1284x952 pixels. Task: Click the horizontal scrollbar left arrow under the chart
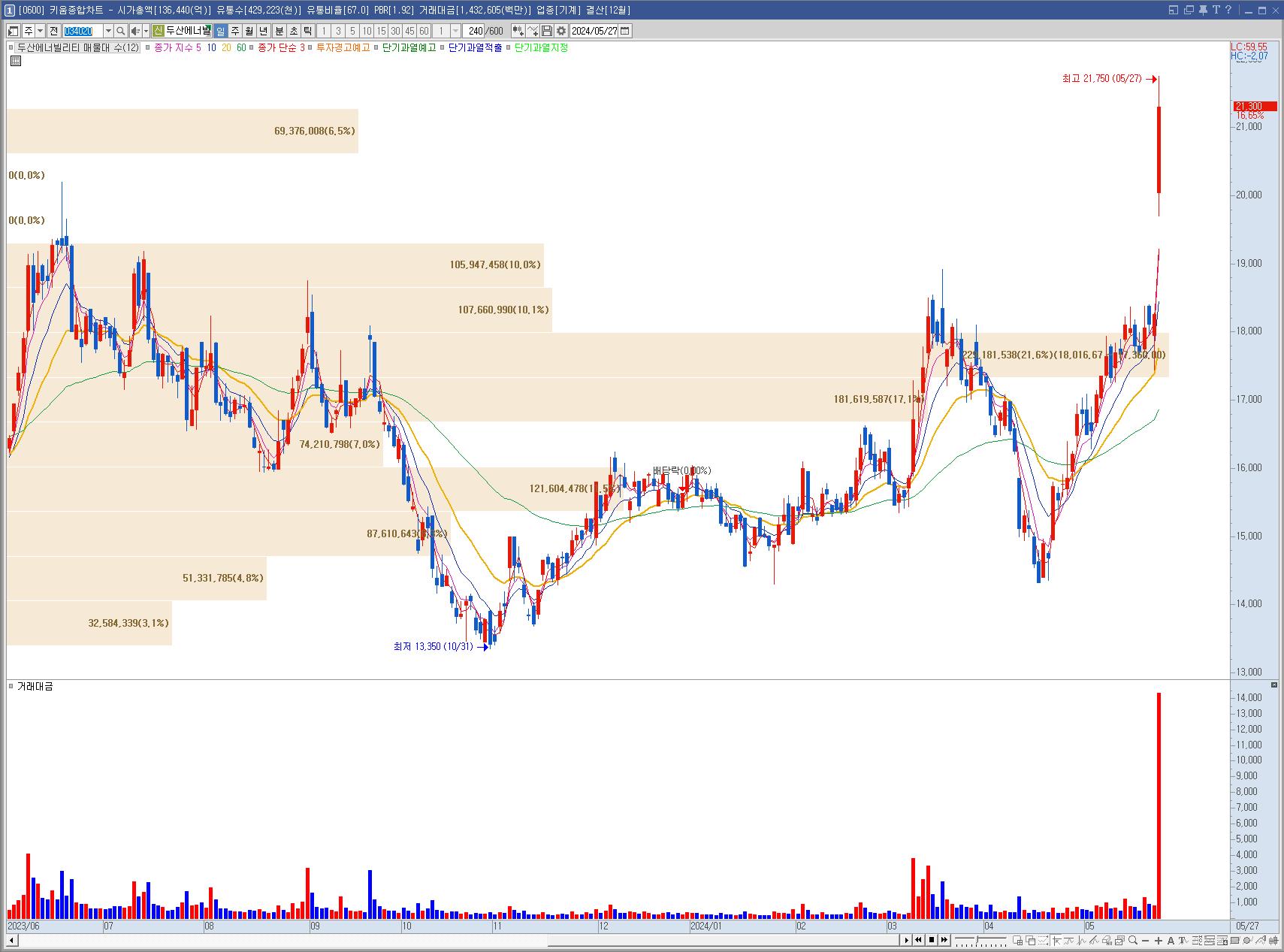pyautogui.click(x=12, y=940)
